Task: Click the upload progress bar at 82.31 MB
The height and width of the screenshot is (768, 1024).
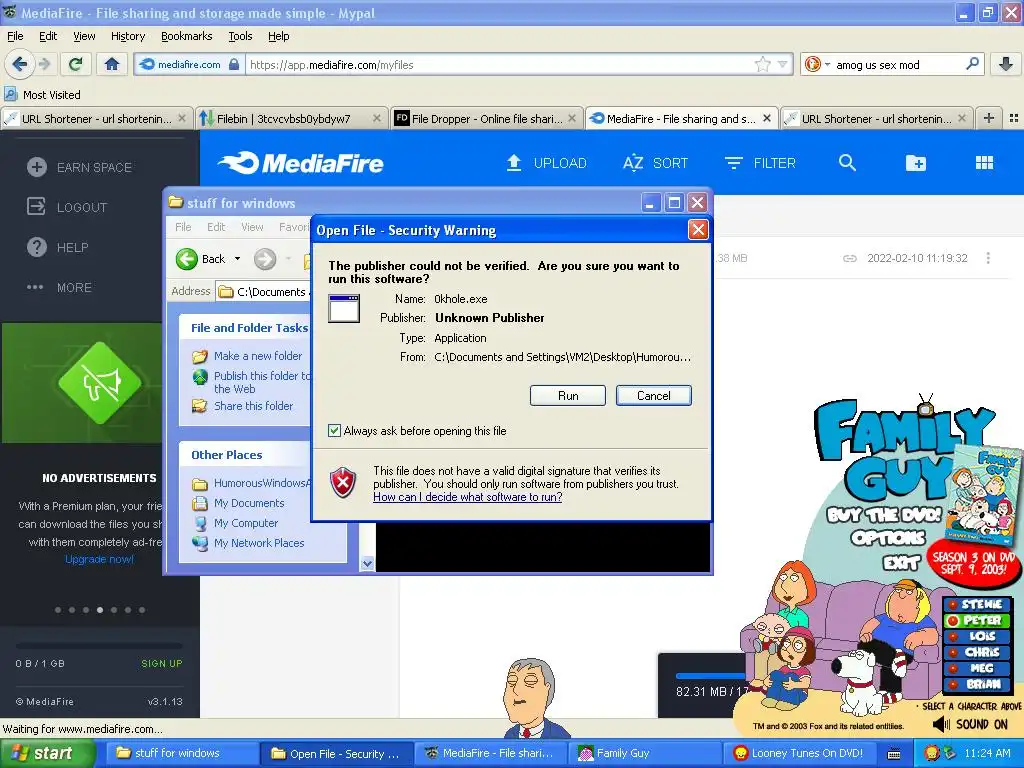Action: (x=710, y=676)
